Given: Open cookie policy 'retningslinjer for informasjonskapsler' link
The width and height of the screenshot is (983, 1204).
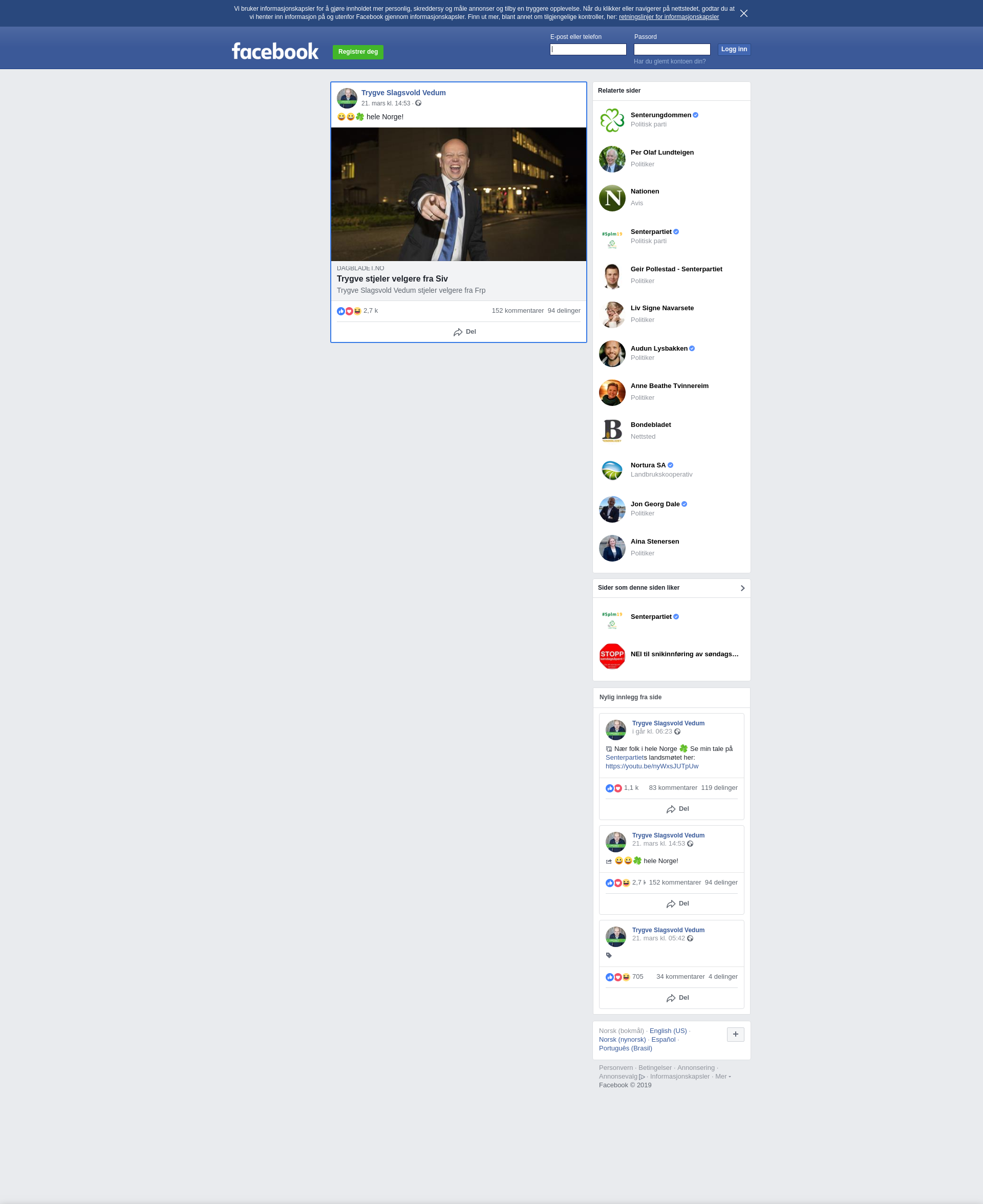Looking at the screenshot, I should (x=669, y=17).
